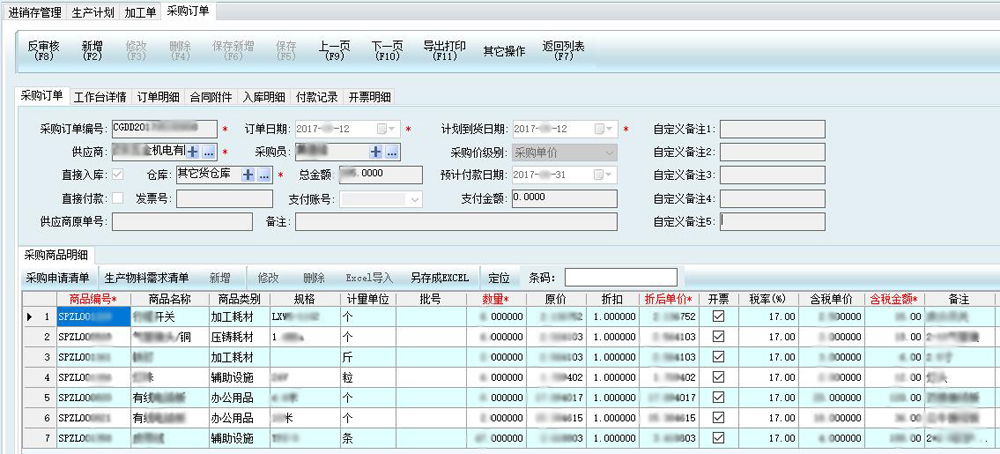
Task: Toggle the 直接付款 checkbox
Action: point(118,198)
